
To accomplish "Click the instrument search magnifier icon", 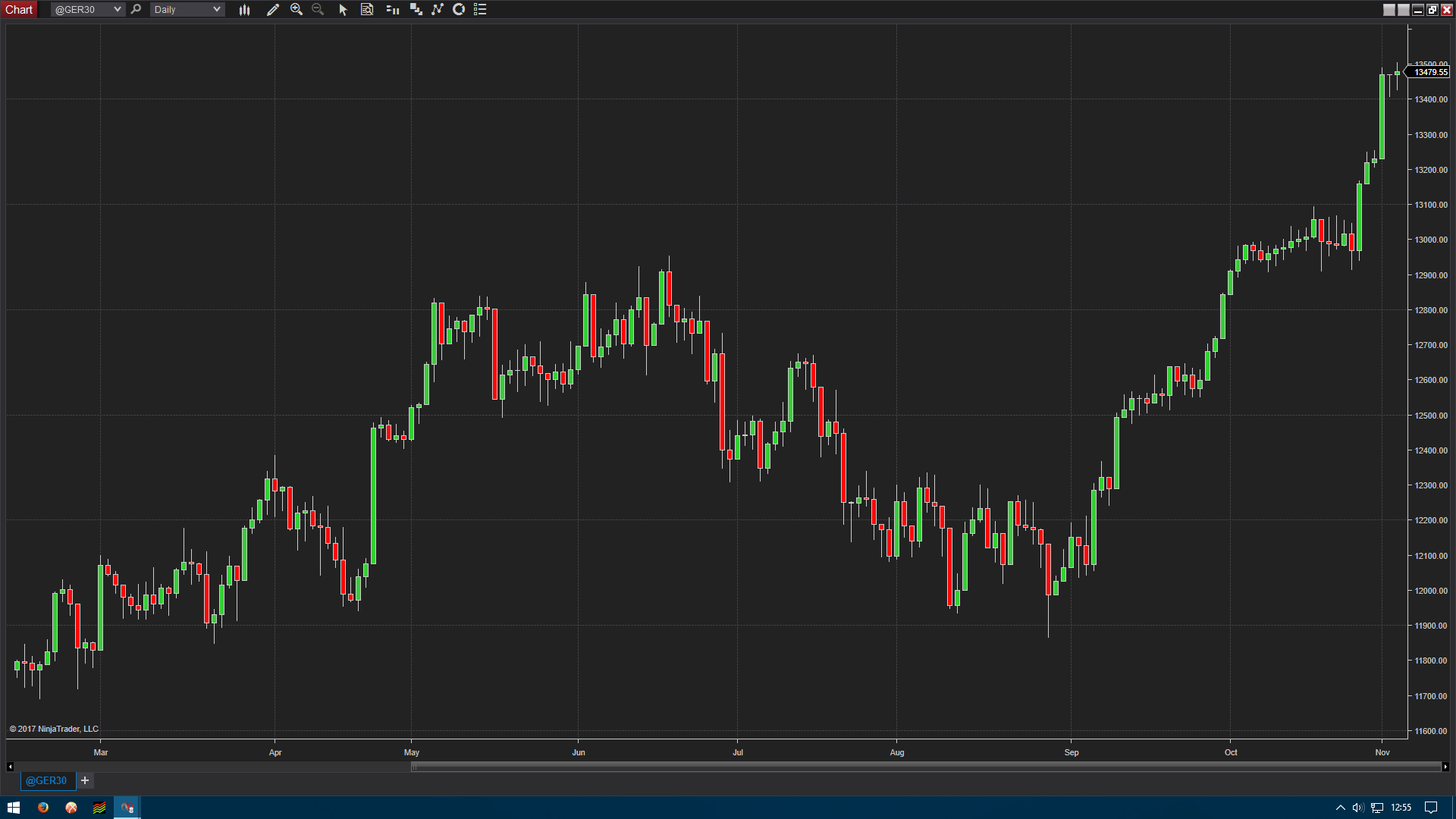I will pos(136,10).
